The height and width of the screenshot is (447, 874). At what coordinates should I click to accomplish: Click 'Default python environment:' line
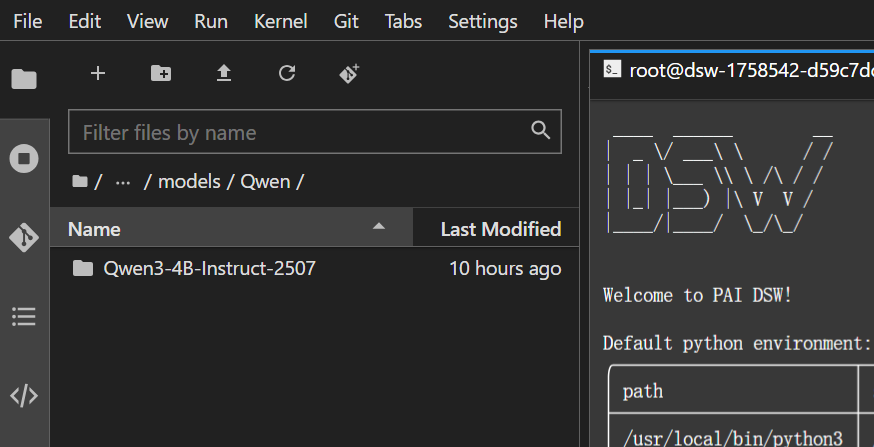coord(737,344)
